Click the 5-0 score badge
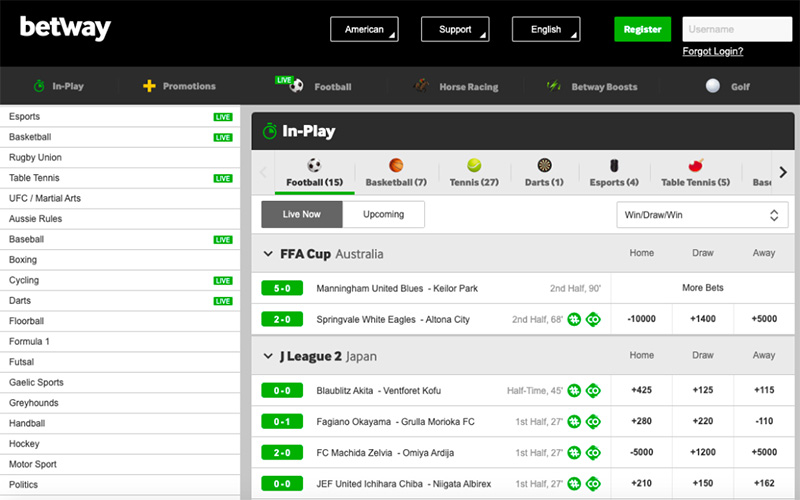Viewport: 800px width, 500px height. click(x=282, y=288)
